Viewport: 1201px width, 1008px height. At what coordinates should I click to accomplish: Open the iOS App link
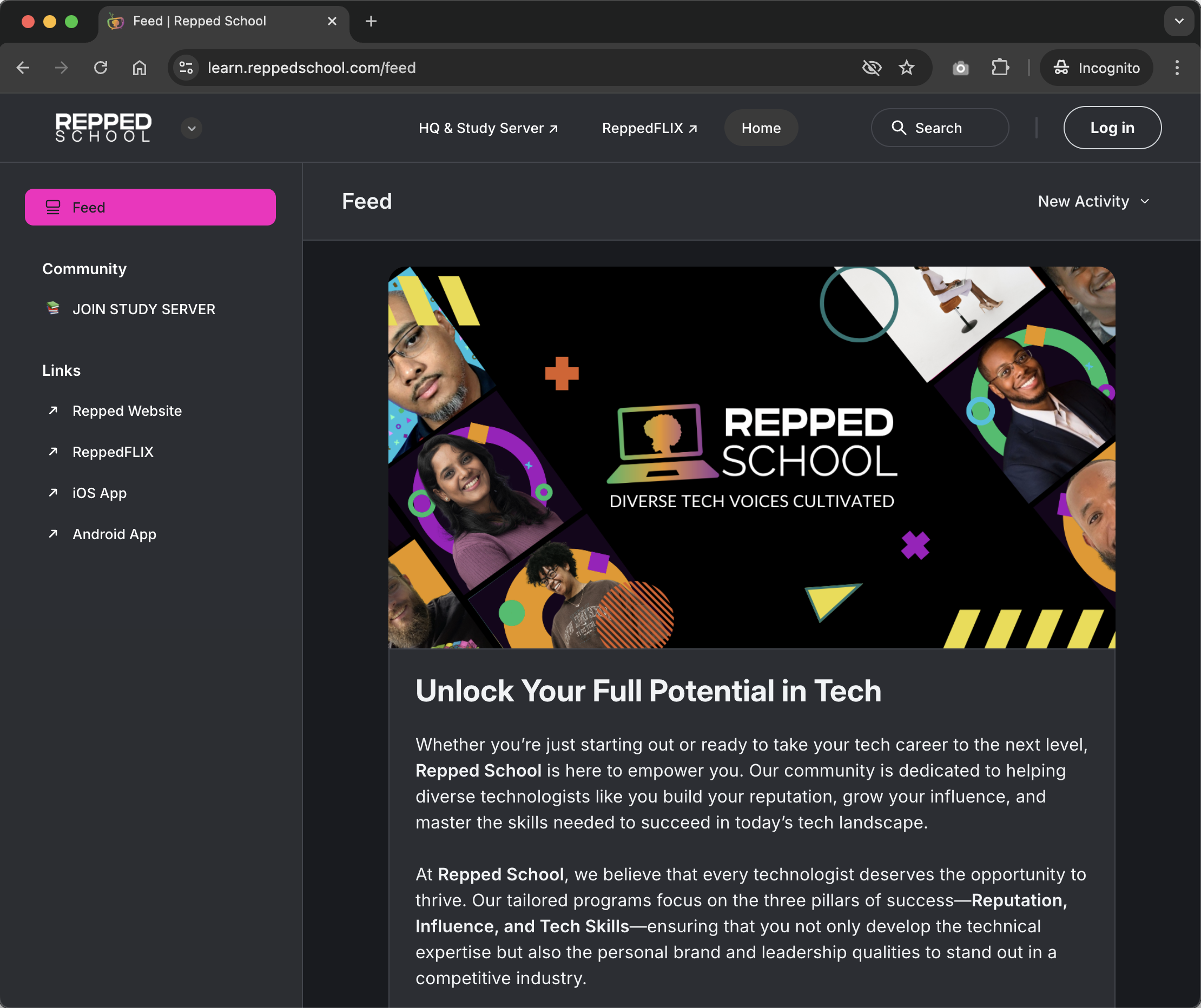(x=100, y=493)
